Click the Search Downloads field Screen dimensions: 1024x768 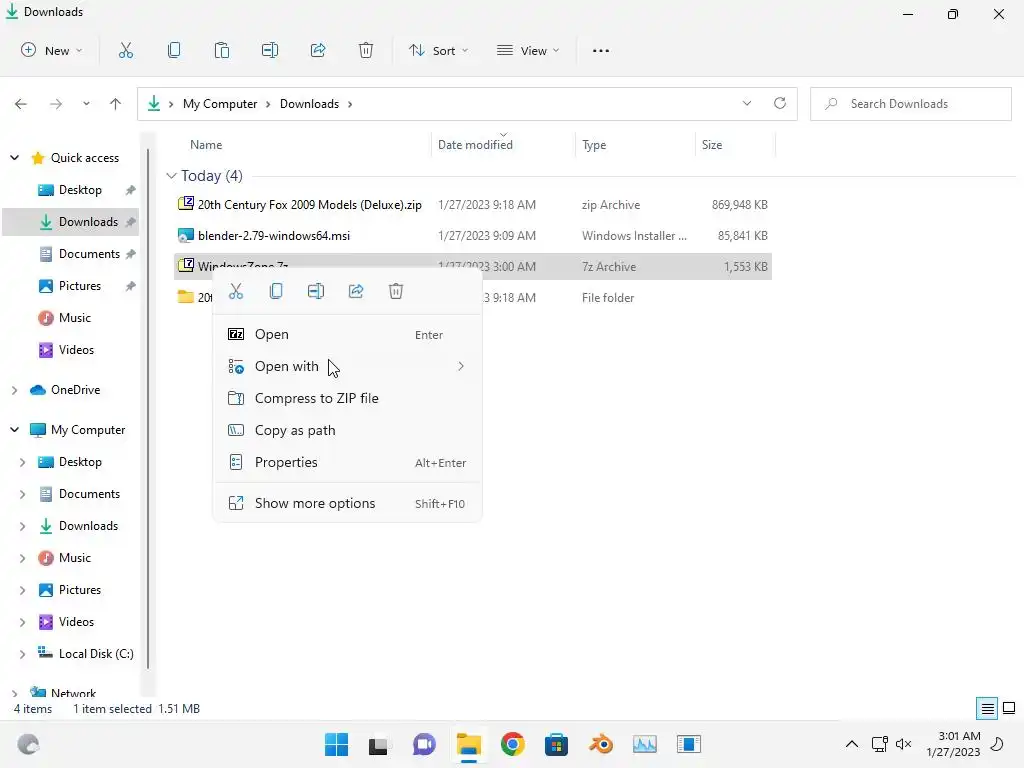point(911,104)
